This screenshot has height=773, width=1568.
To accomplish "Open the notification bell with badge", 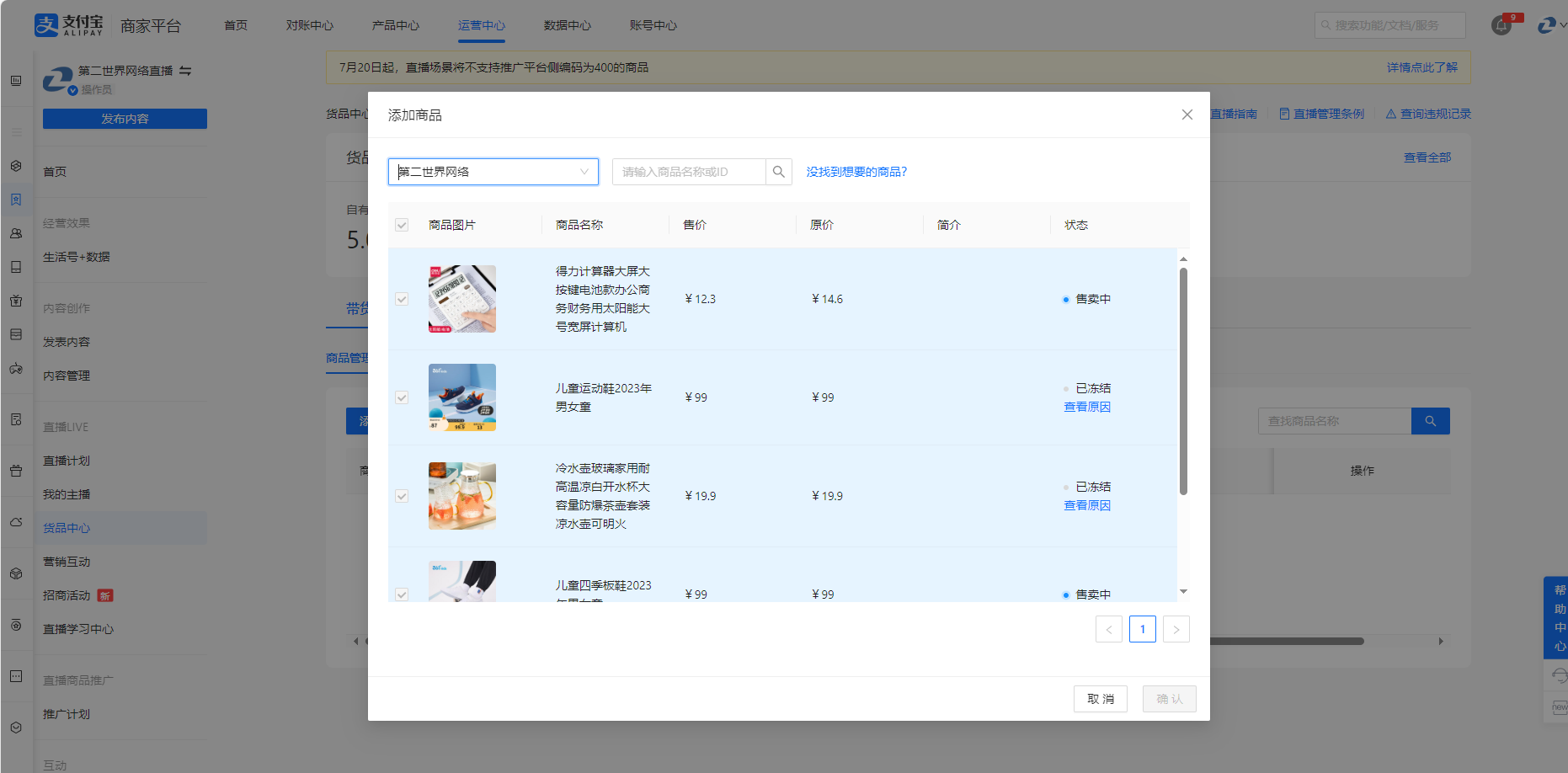I will tap(1501, 25).
